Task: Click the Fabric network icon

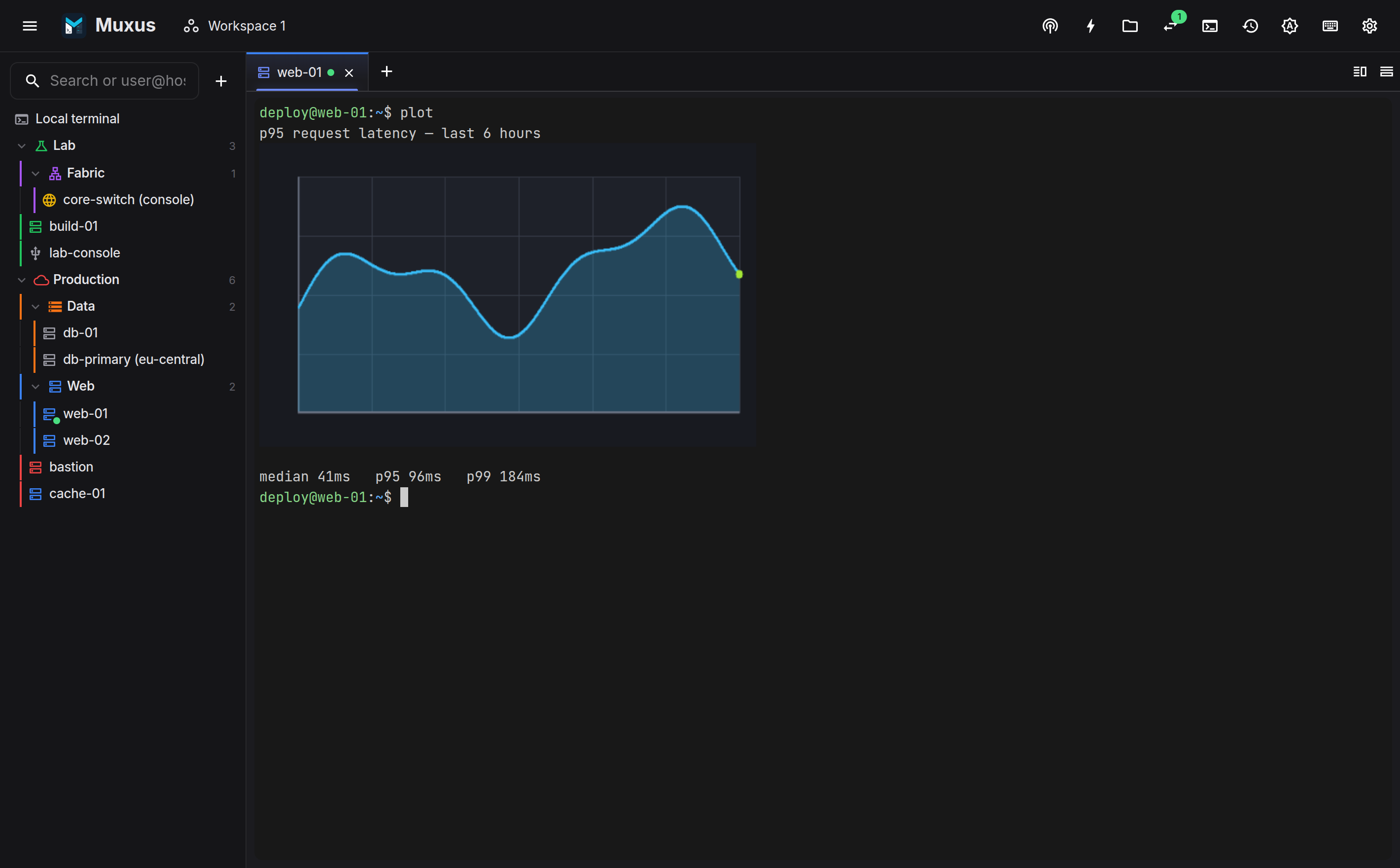Action: (55, 174)
